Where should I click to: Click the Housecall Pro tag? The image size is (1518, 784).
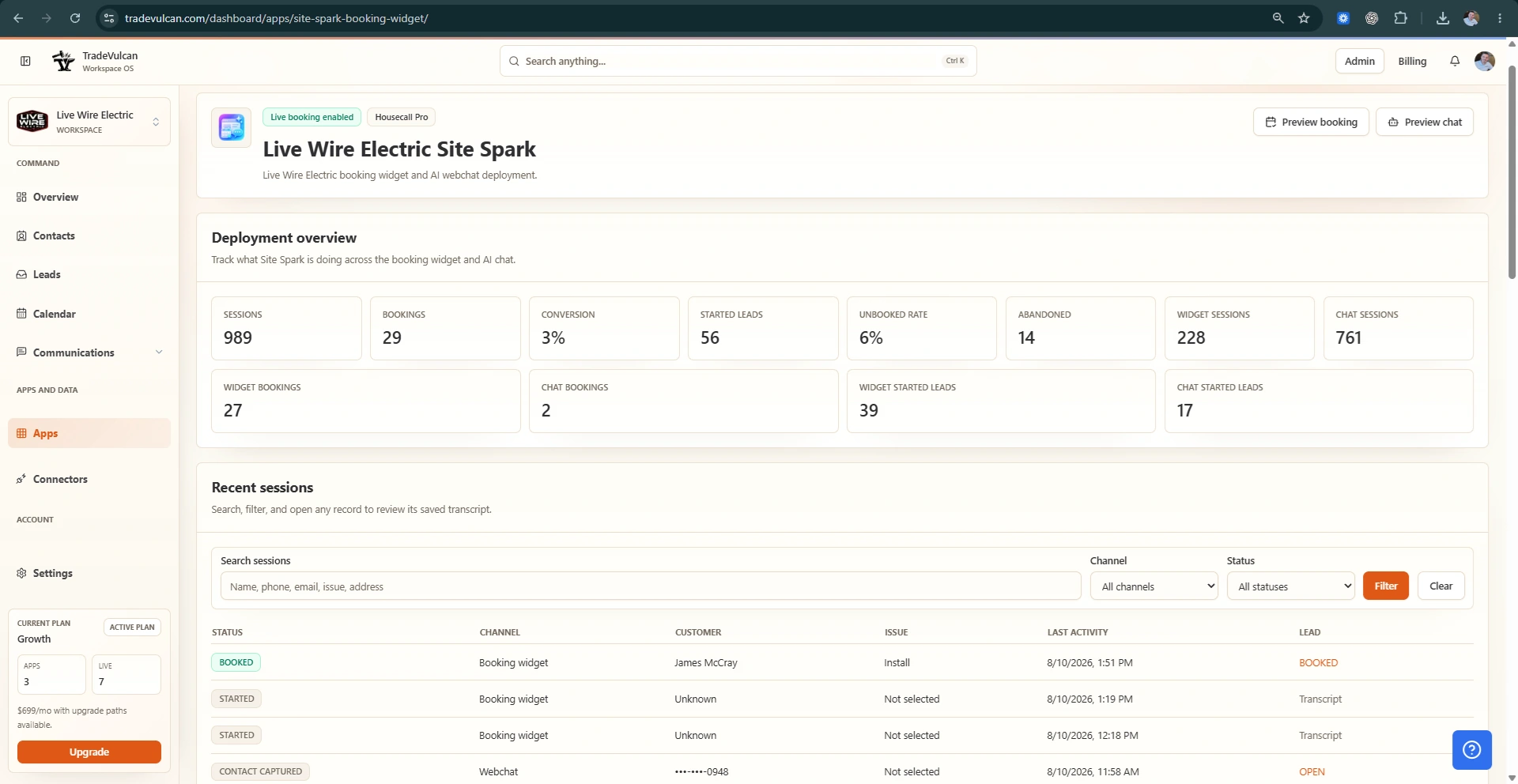(x=401, y=117)
